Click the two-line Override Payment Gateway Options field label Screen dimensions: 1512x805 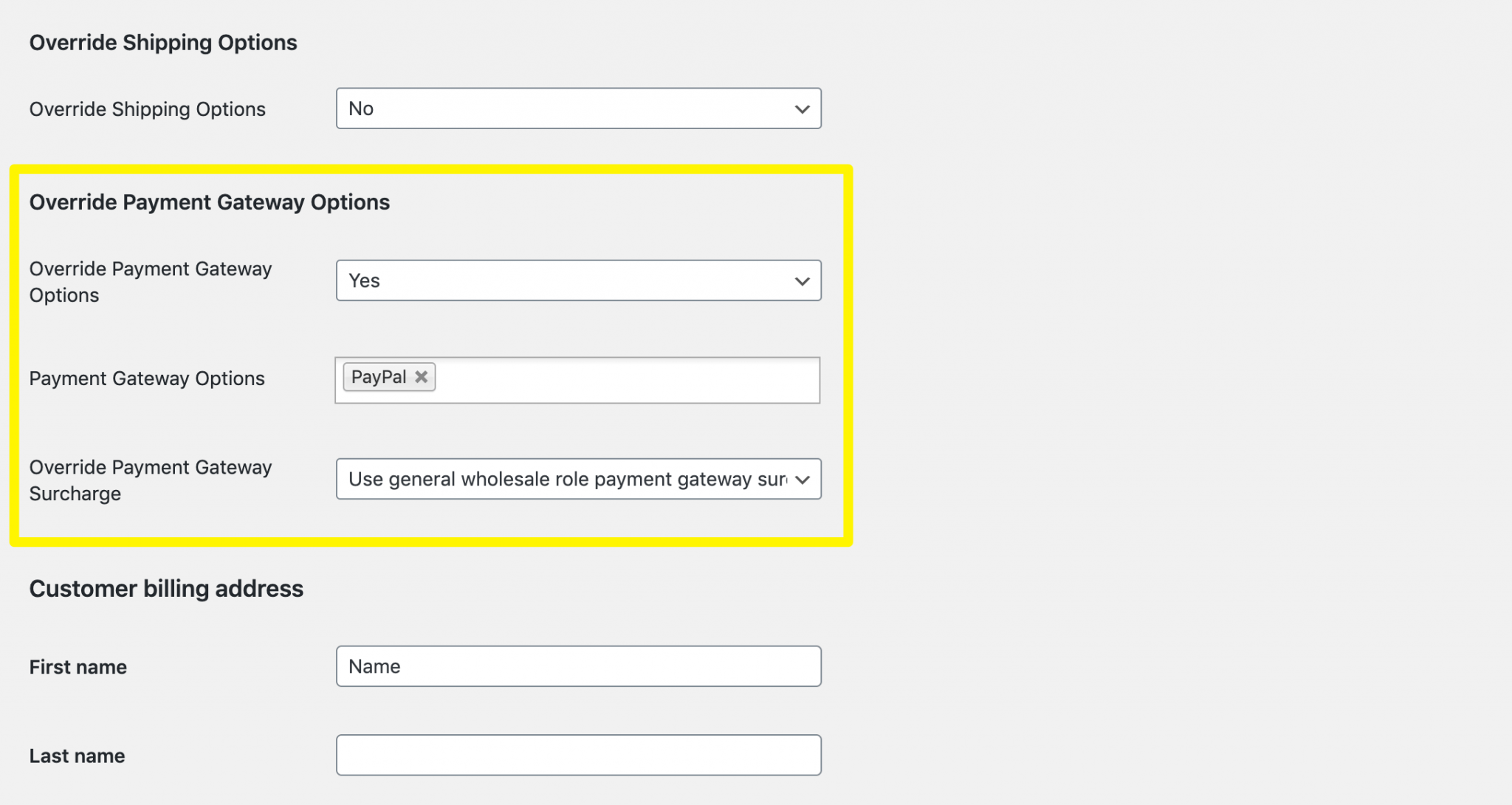click(x=150, y=282)
